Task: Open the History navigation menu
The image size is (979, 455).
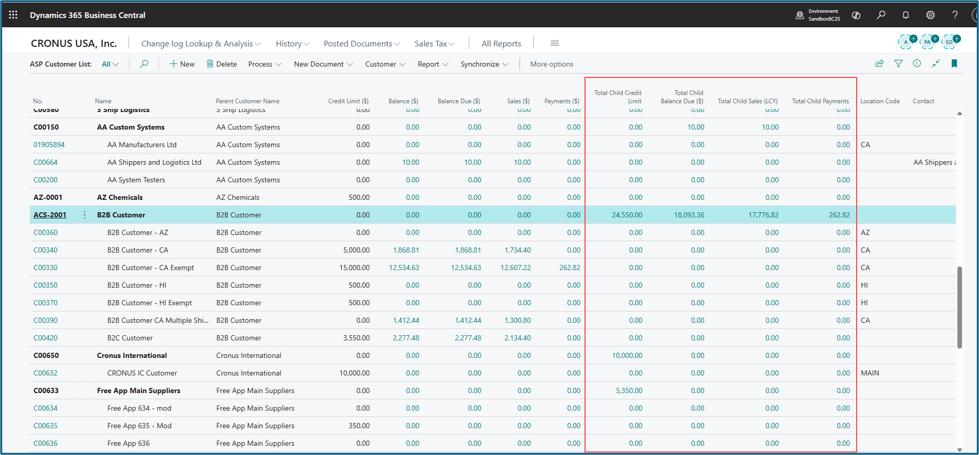Action: tap(293, 44)
